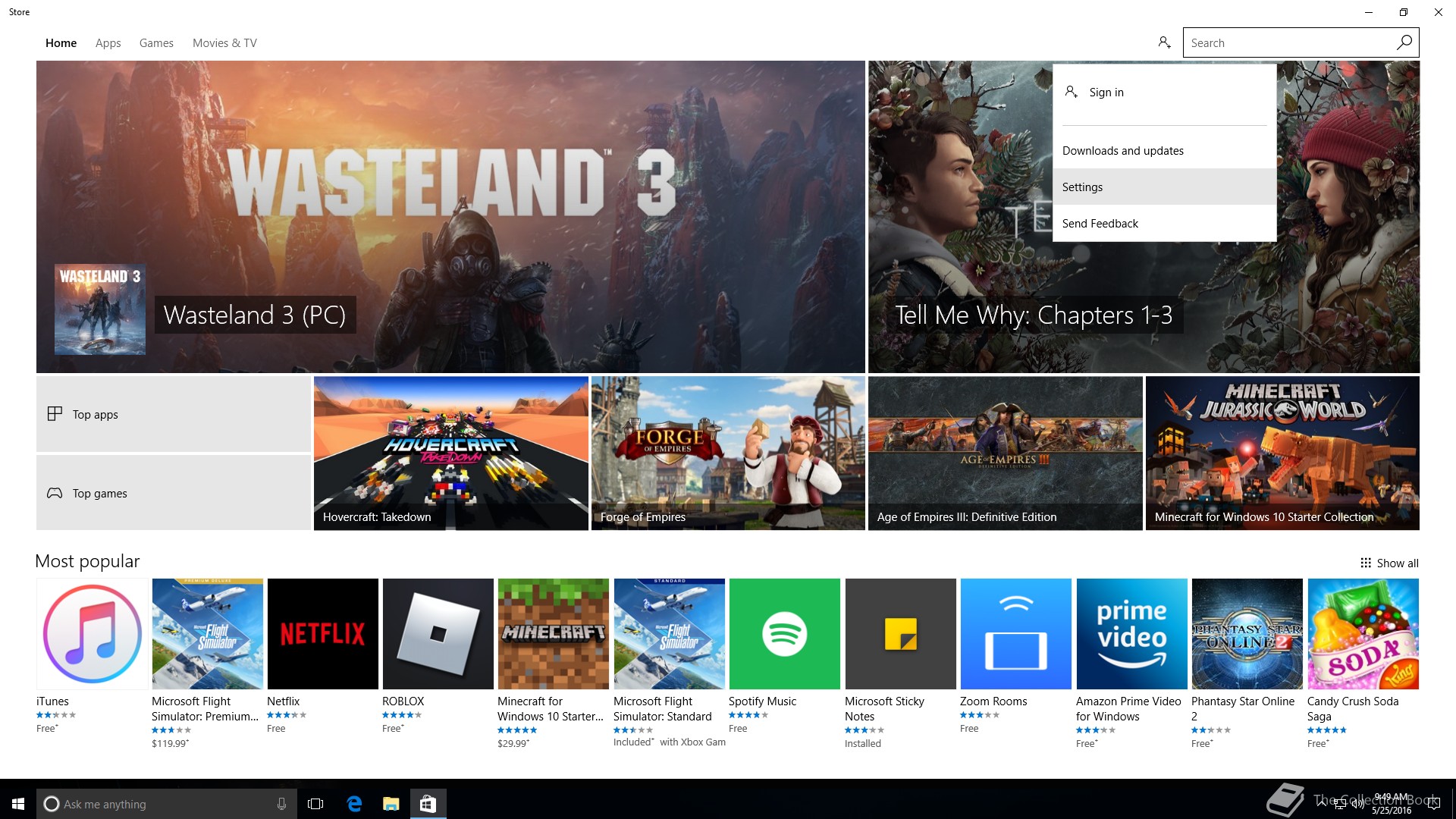The height and width of the screenshot is (819, 1456).
Task: Open the Windows Start menu
Action: pos(18,804)
